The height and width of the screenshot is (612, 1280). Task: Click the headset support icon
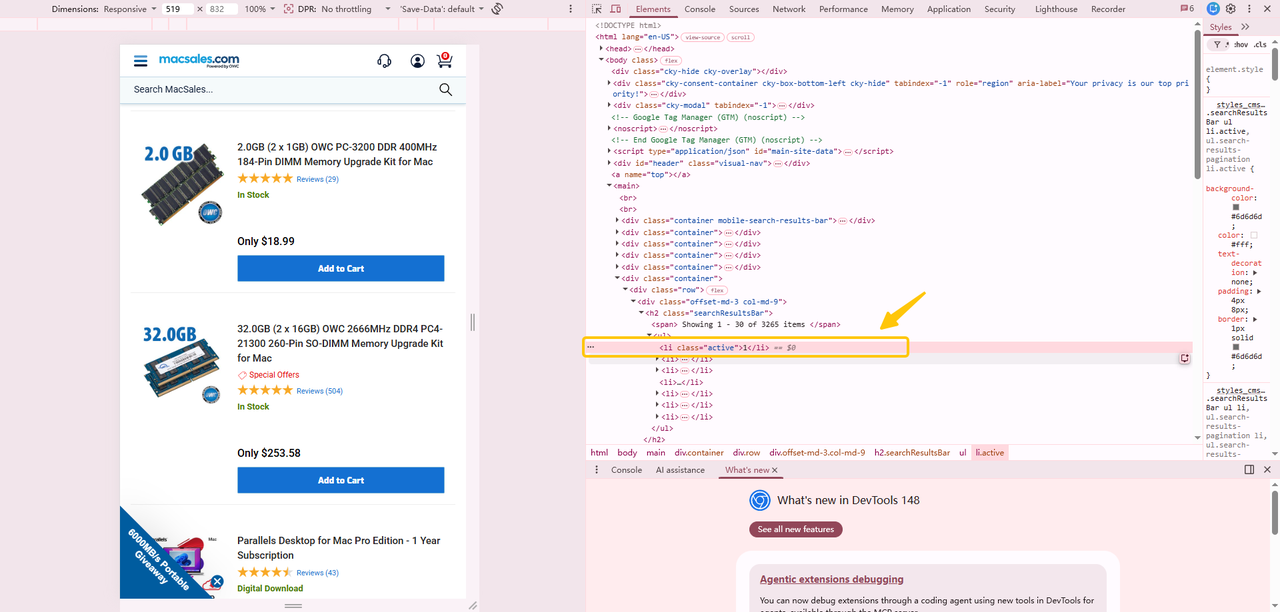click(384, 61)
